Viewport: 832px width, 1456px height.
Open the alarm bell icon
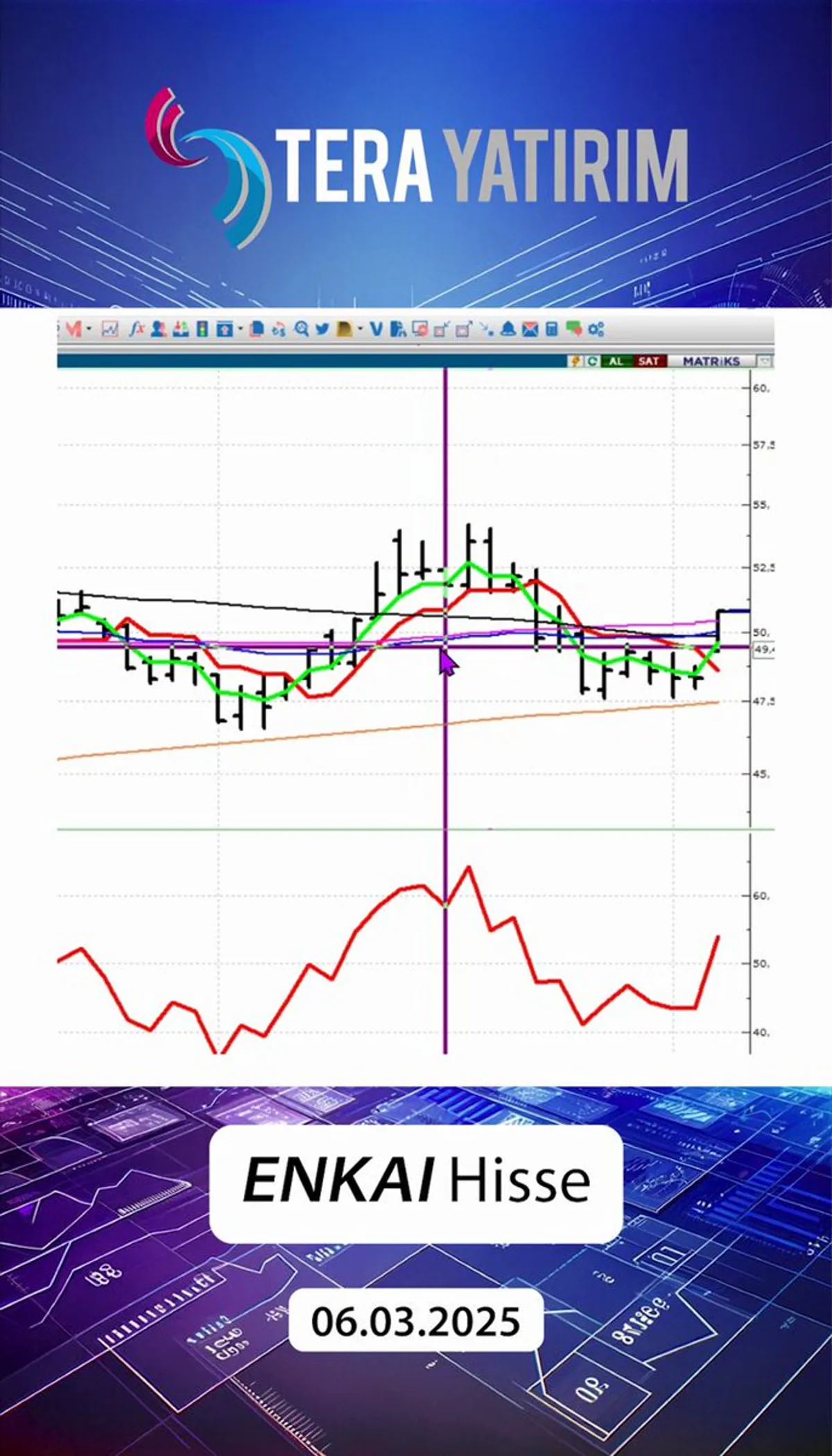tap(508, 329)
